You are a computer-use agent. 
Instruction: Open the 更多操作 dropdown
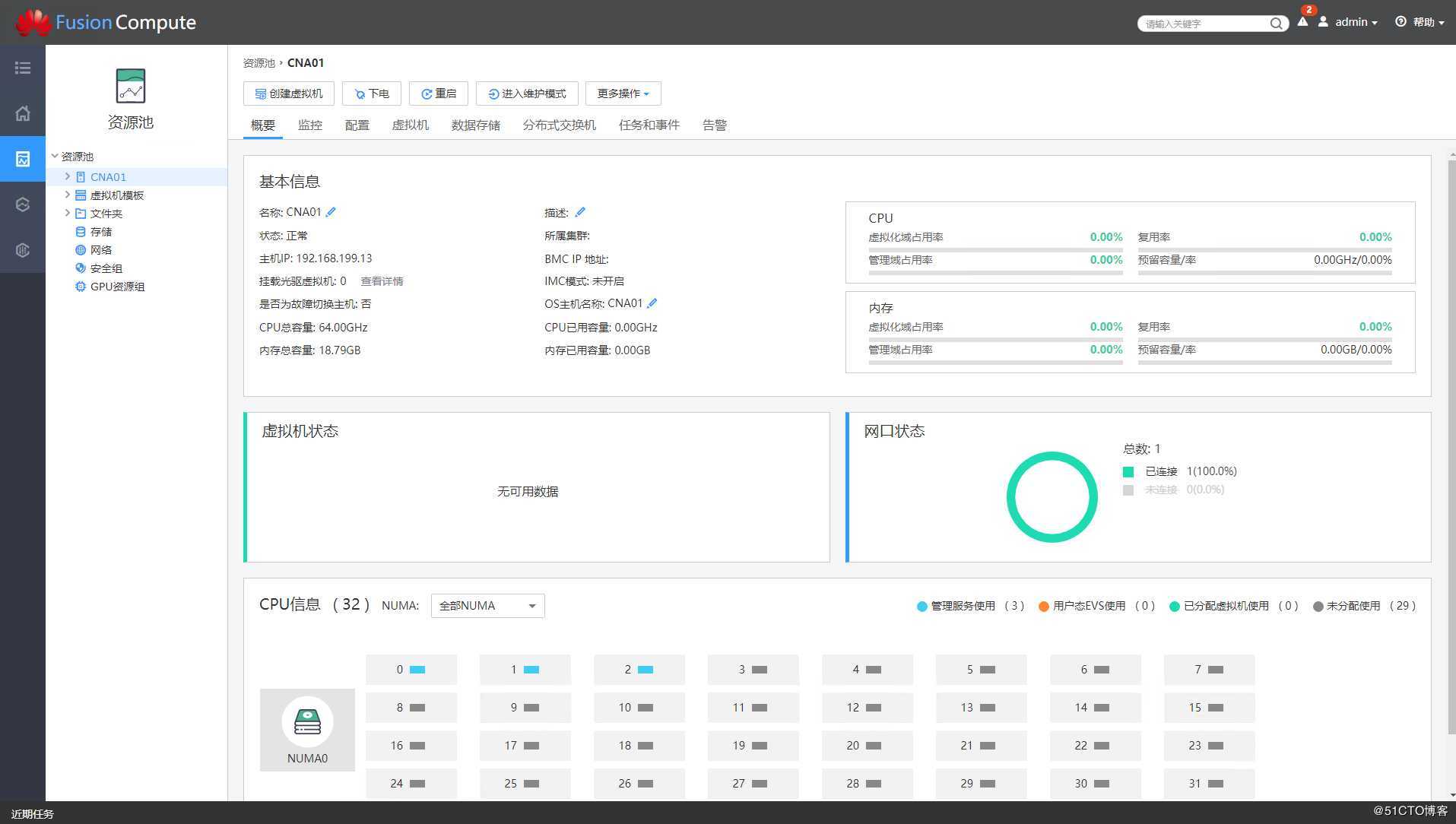623,93
